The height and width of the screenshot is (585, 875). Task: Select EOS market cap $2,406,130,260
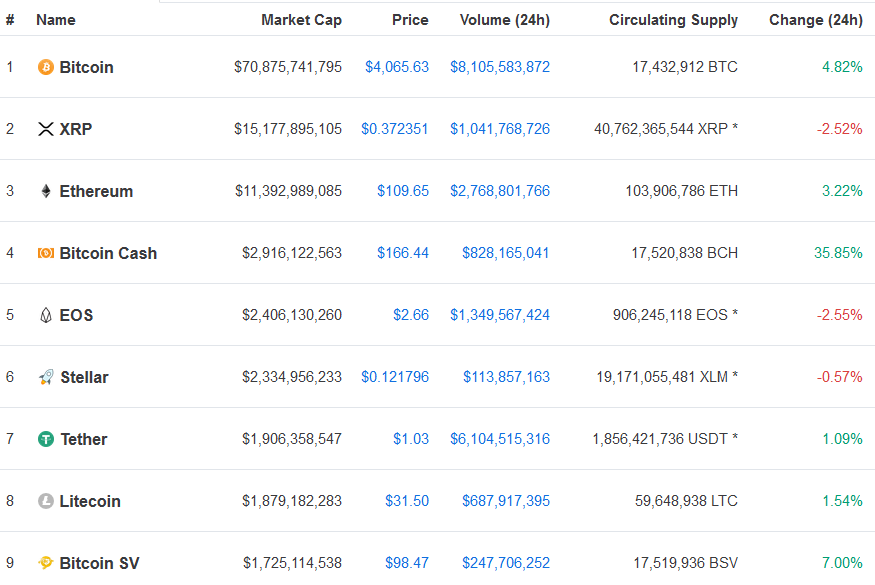tap(292, 315)
